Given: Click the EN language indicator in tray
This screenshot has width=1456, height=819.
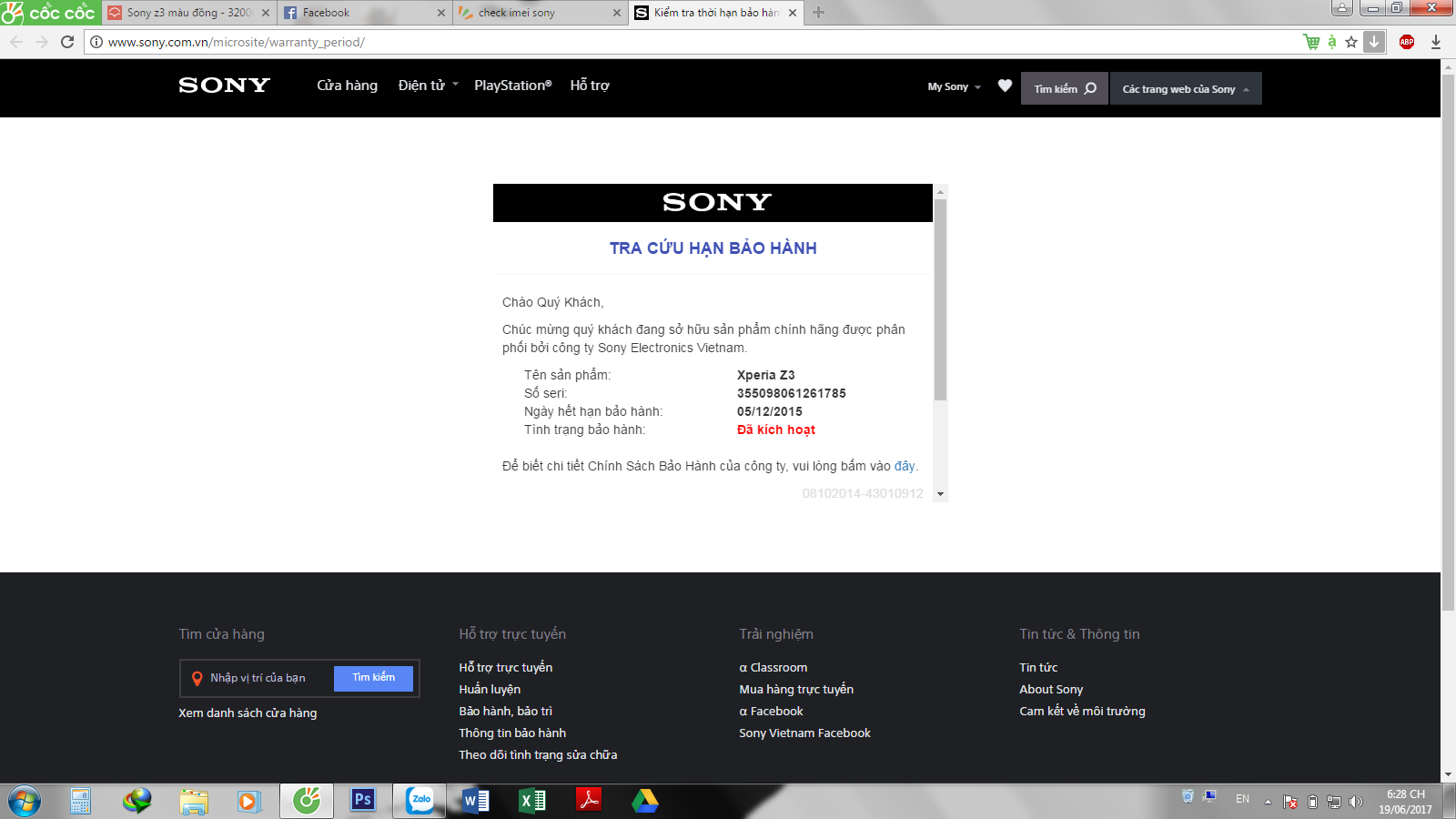Looking at the screenshot, I should pyautogui.click(x=1242, y=799).
